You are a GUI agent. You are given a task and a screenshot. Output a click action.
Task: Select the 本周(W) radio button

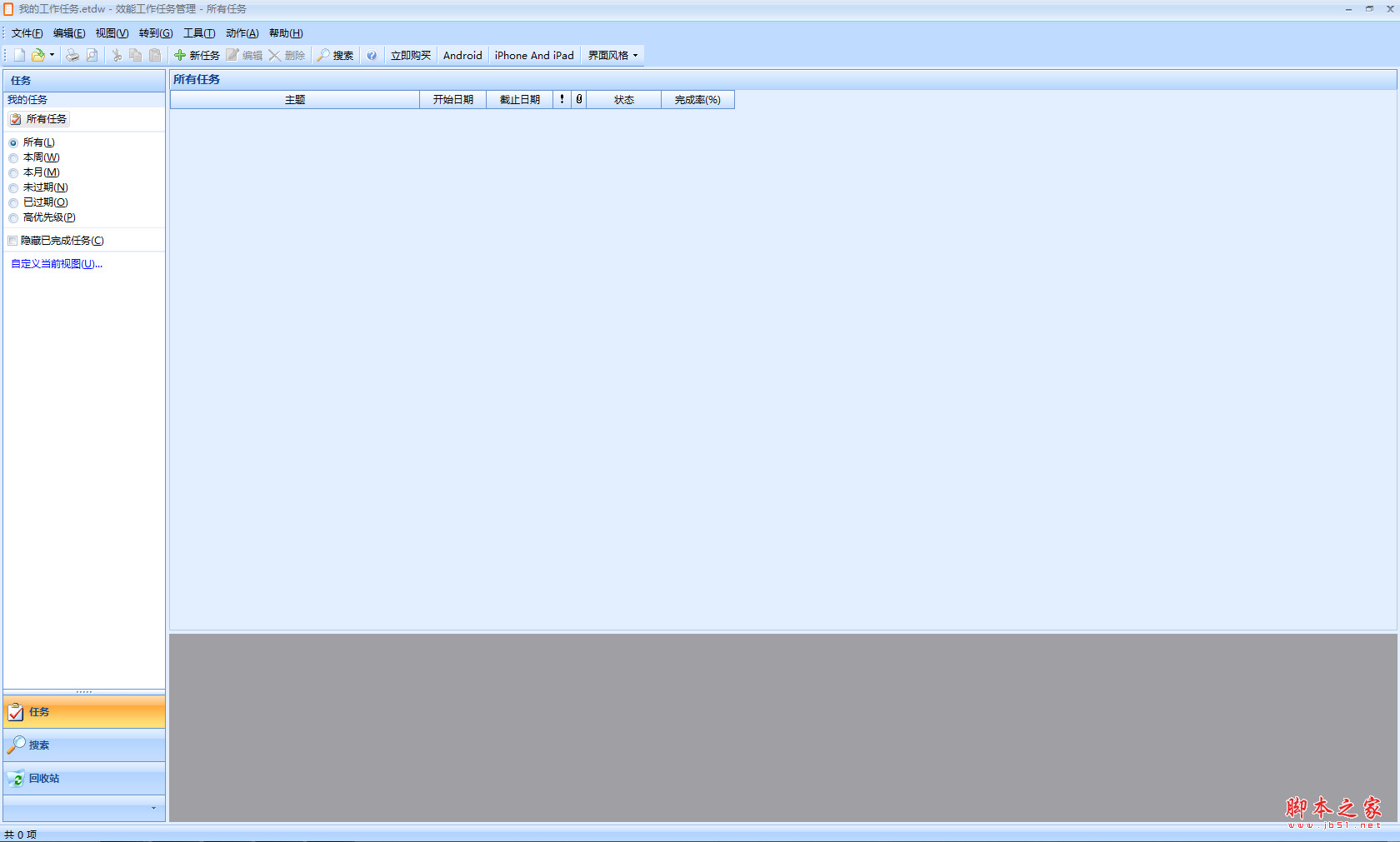[13, 157]
